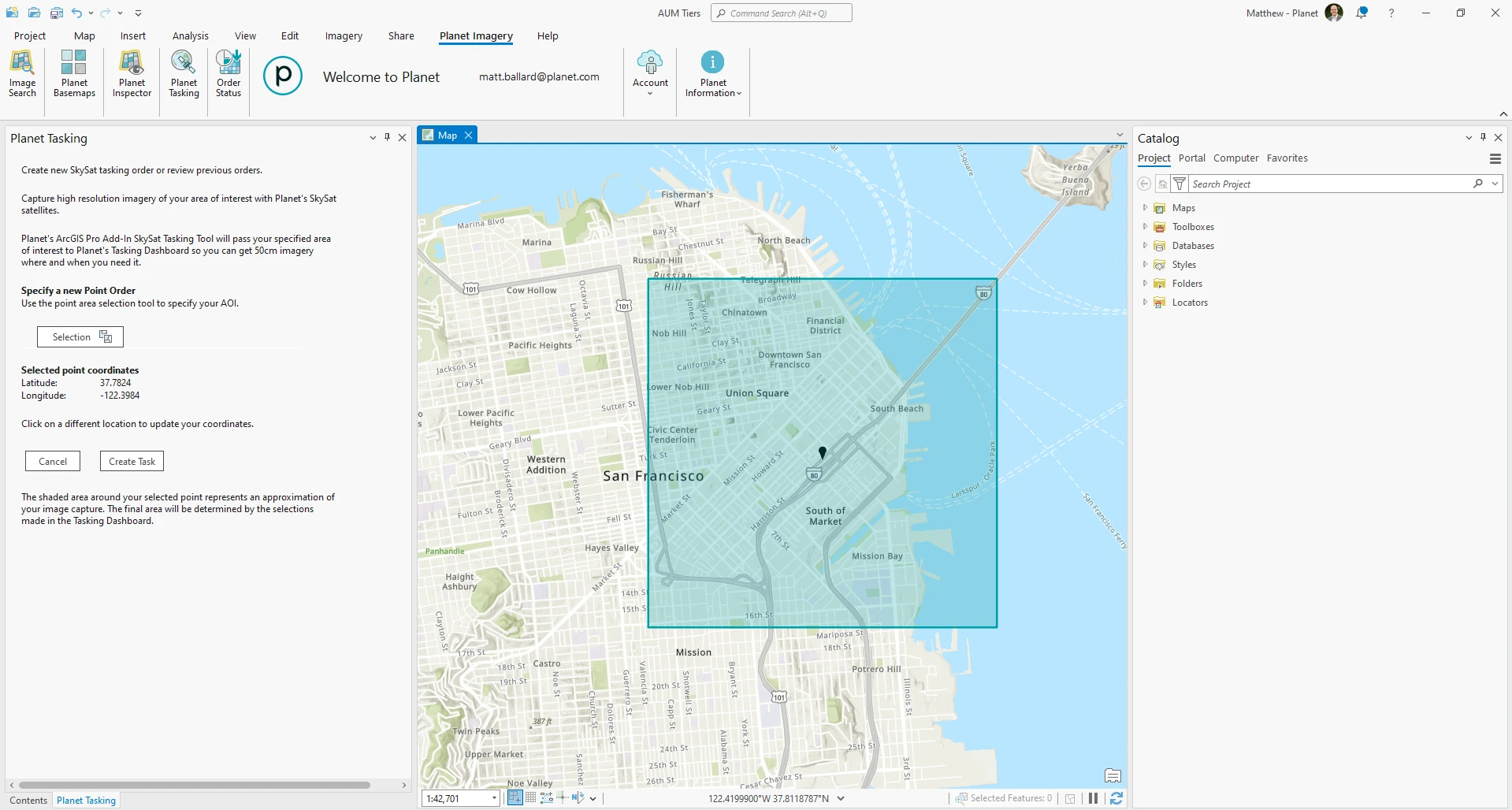This screenshot has height=810, width=1512.
Task: Refresh the map view
Action: [x=1116, y=798]
